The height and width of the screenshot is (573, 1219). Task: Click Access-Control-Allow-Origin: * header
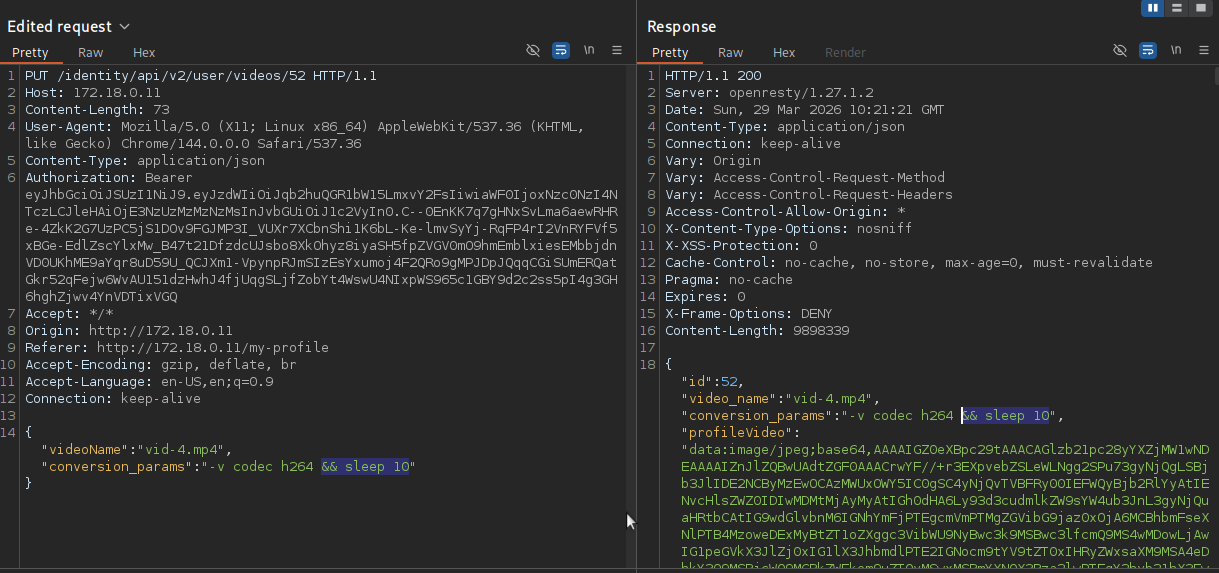click(x=785, y=212)
